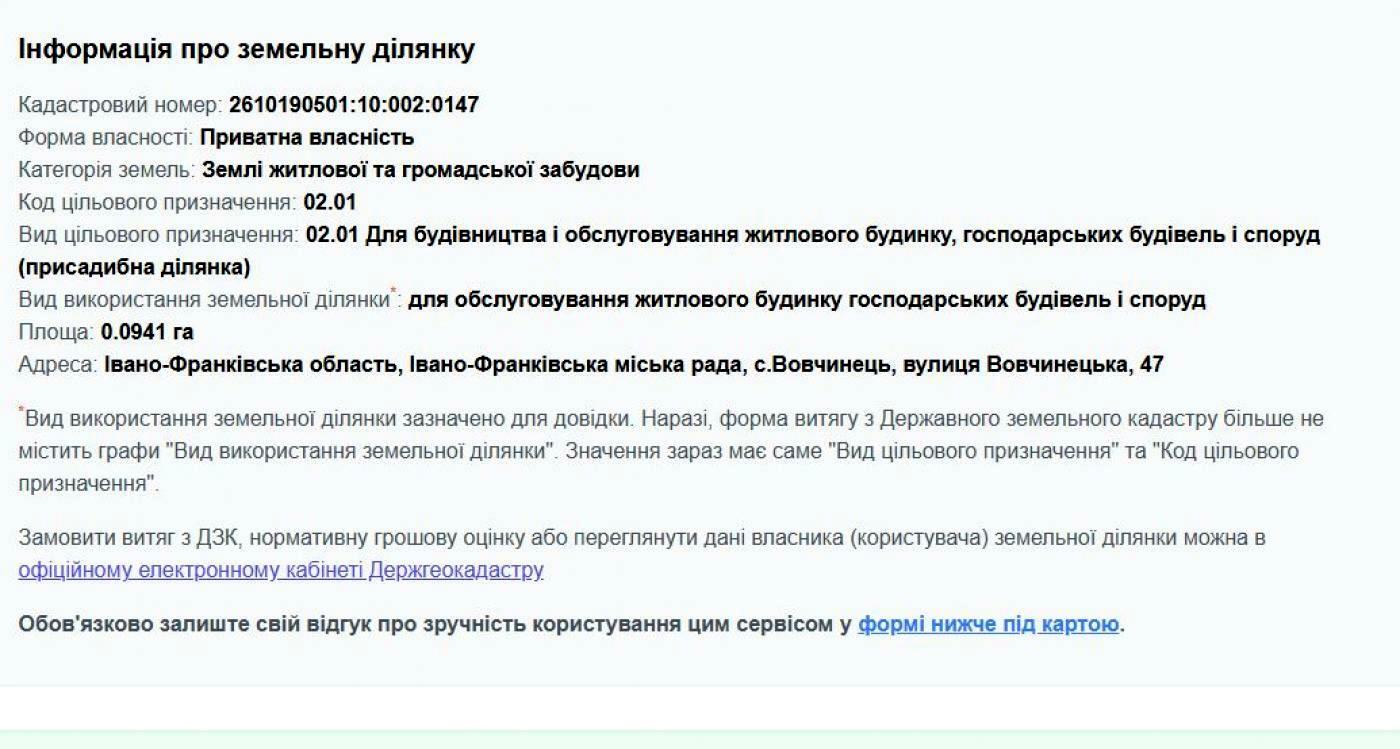Viewport: 1400px width, 749px height.
Task: Click the red asterisk after 'Вид використання земельної ділянки'
Action: [x=393, y=293]
